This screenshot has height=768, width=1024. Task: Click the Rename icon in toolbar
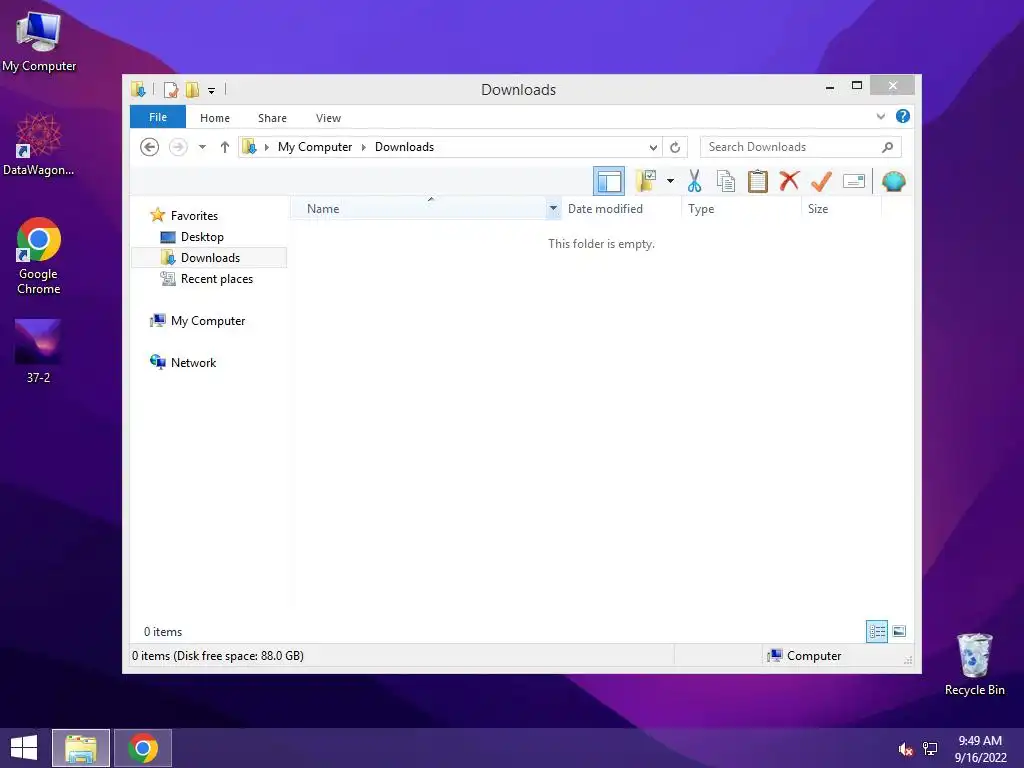coord(854,181)
